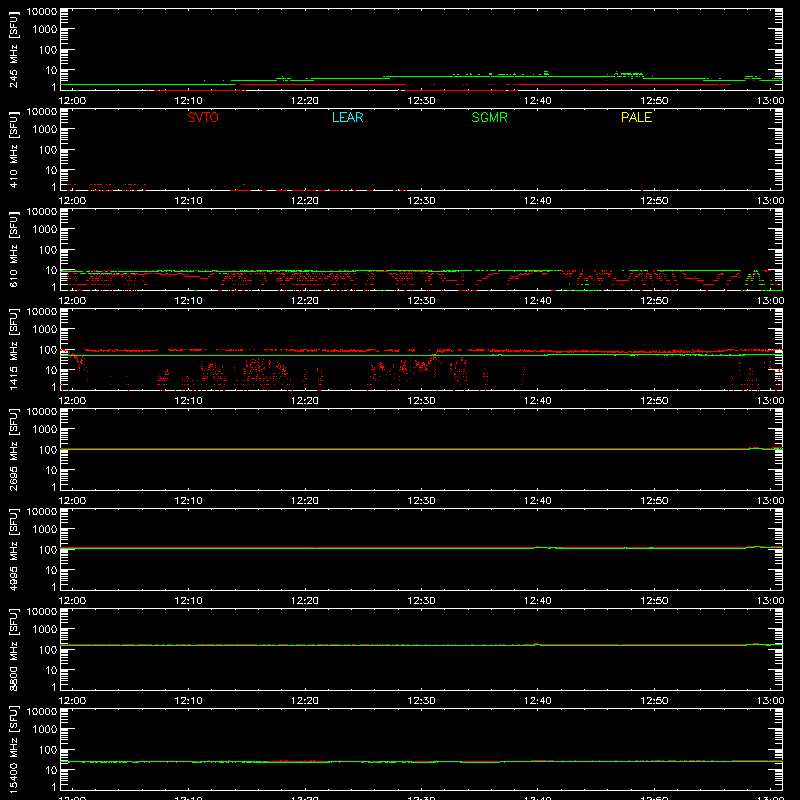Click 12:40 time label below 610 MHz plot
Image resolution: width=800 pixels, height=800 pixels.
tap(538, 301)
